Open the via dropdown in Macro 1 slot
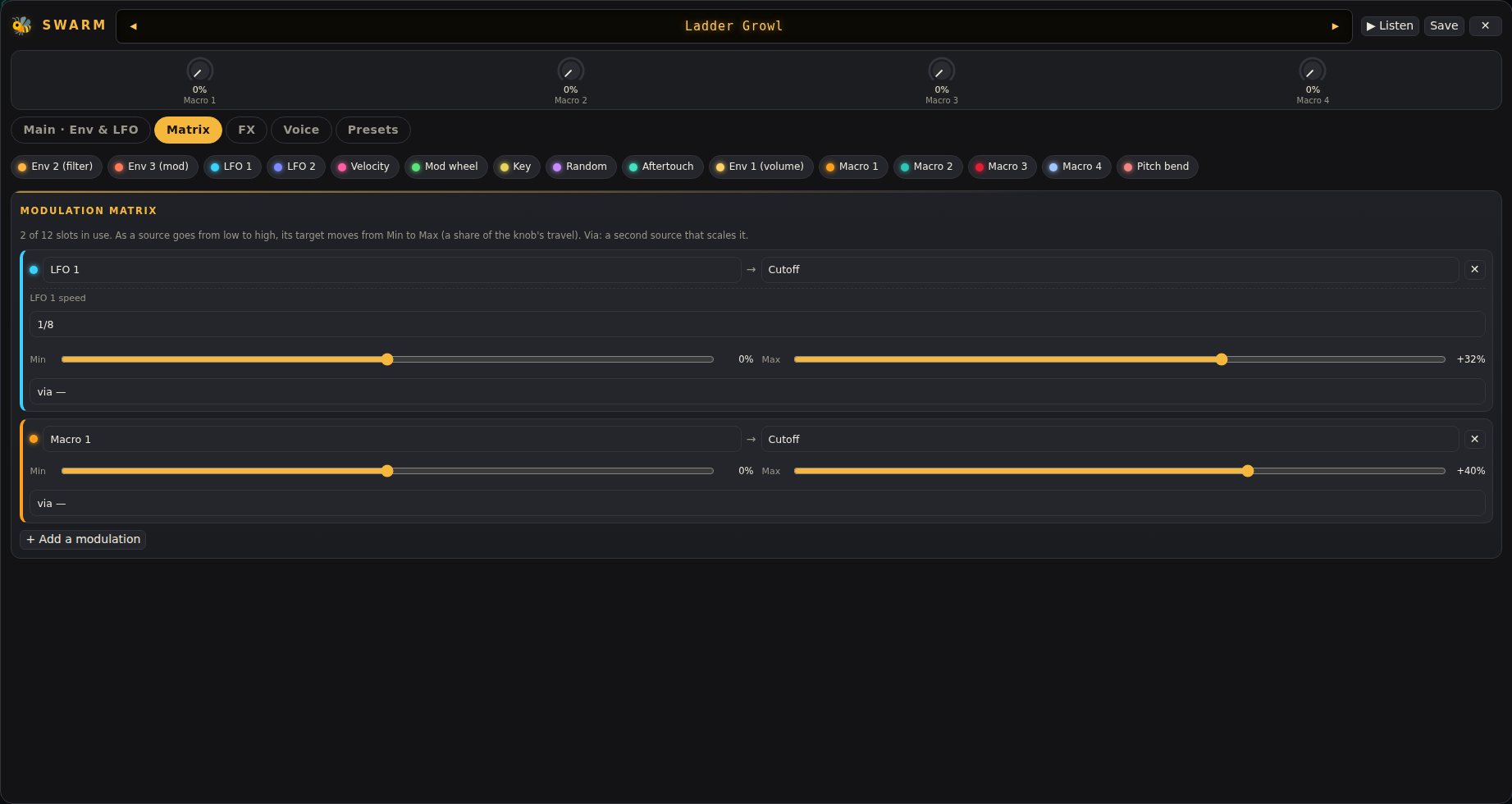This screenshot has height=804, width=1512. 757,503
